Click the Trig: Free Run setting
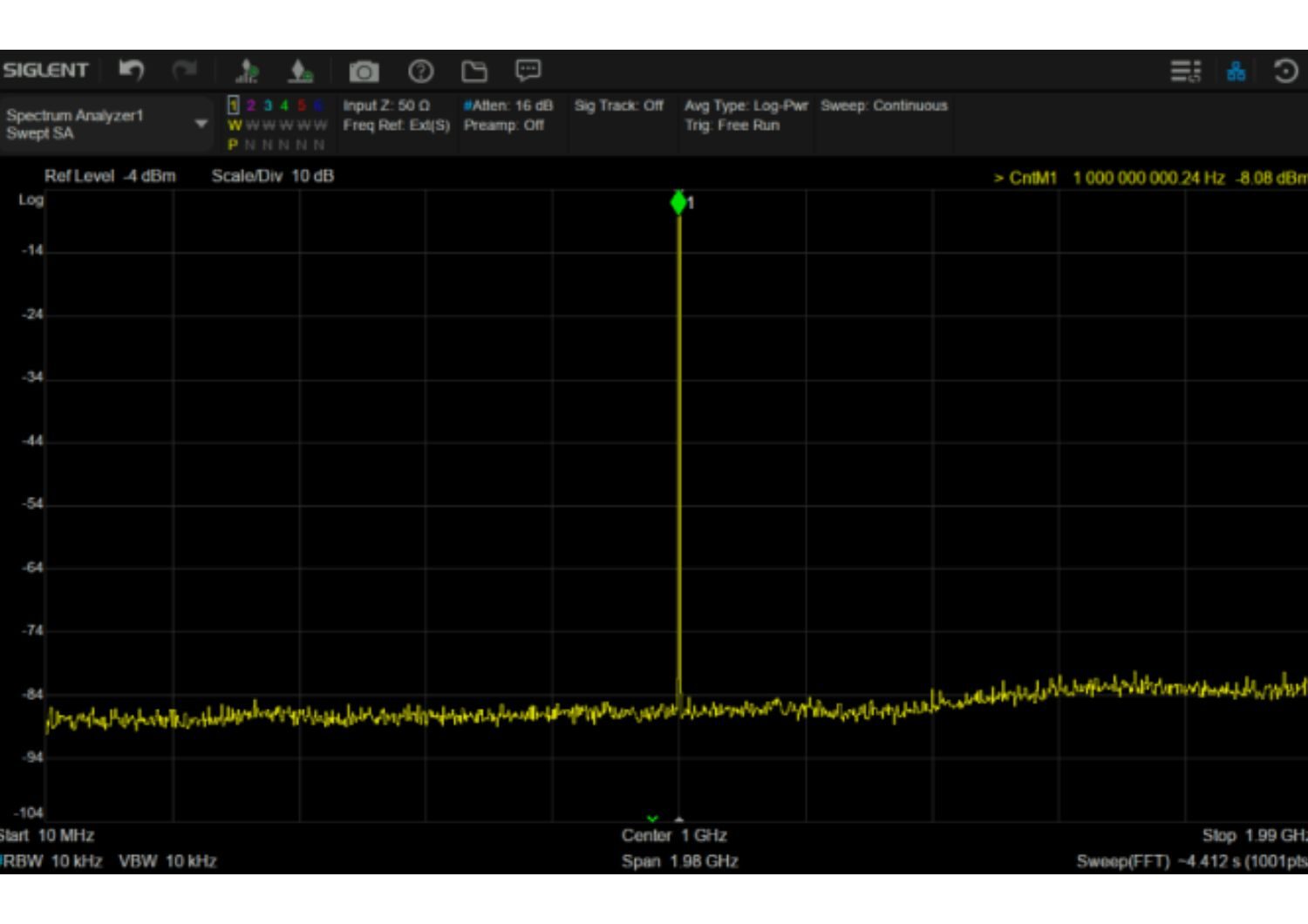Viewport: 1308px width, 924px height. [x=732, y=126]
